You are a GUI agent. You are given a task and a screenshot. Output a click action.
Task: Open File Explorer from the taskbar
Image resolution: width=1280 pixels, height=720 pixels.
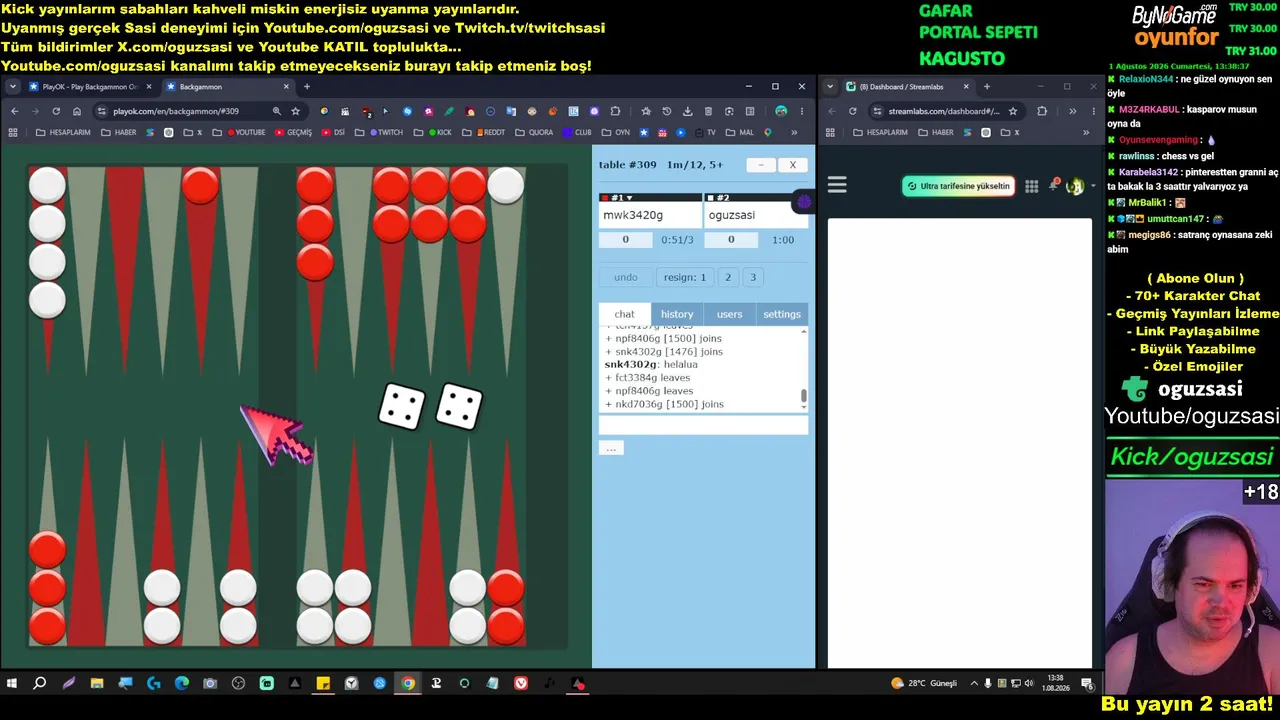[x=97, y=684]
